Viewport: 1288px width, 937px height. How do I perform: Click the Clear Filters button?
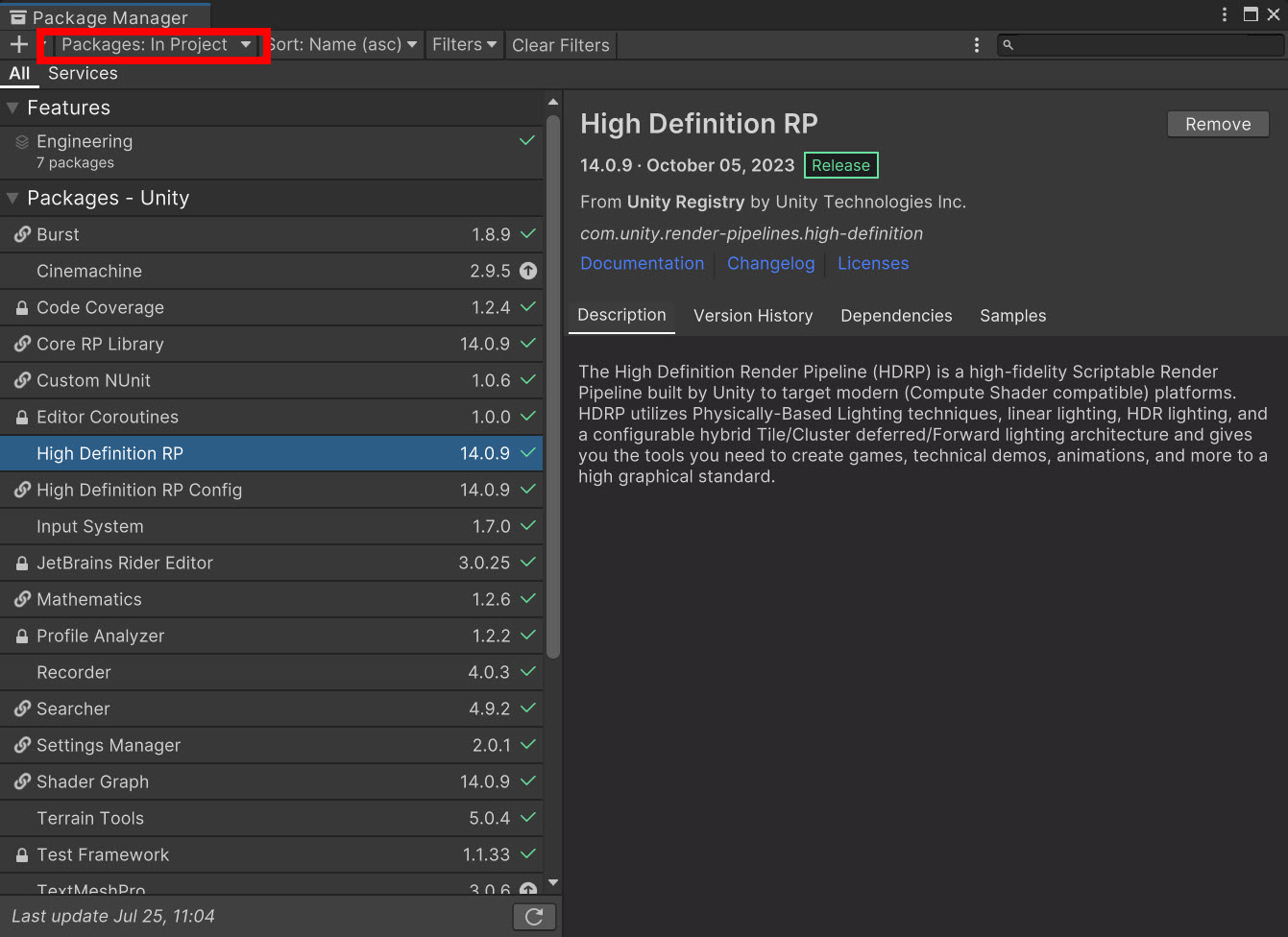(561, 45)
